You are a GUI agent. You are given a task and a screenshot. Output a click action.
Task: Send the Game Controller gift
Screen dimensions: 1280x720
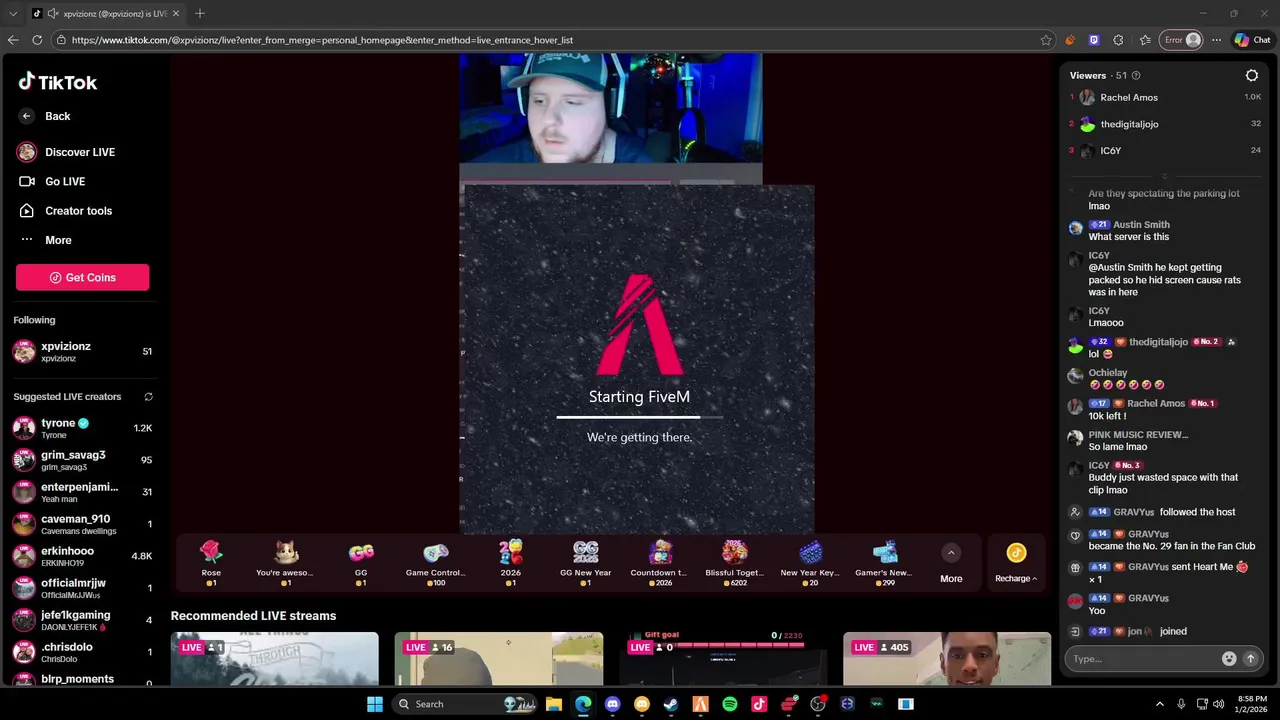(436, 563)
